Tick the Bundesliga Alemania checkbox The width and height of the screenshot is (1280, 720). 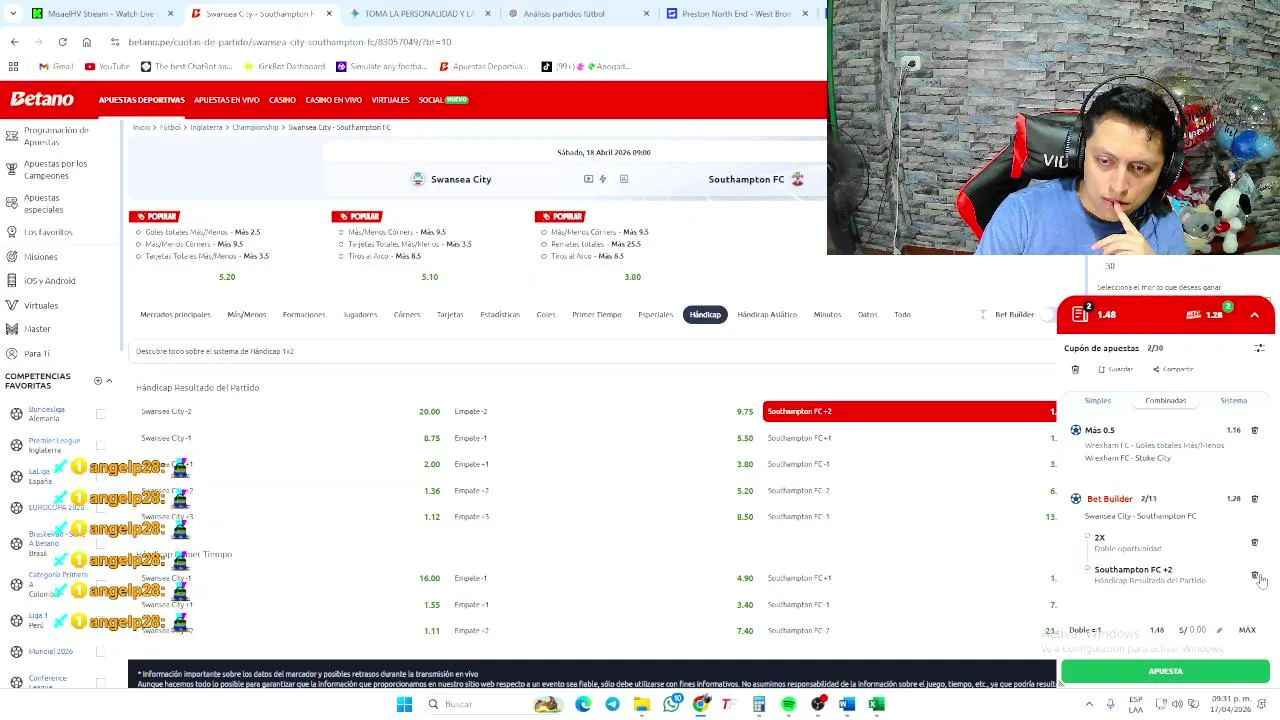pyautogui.click(x=100, y=413)
